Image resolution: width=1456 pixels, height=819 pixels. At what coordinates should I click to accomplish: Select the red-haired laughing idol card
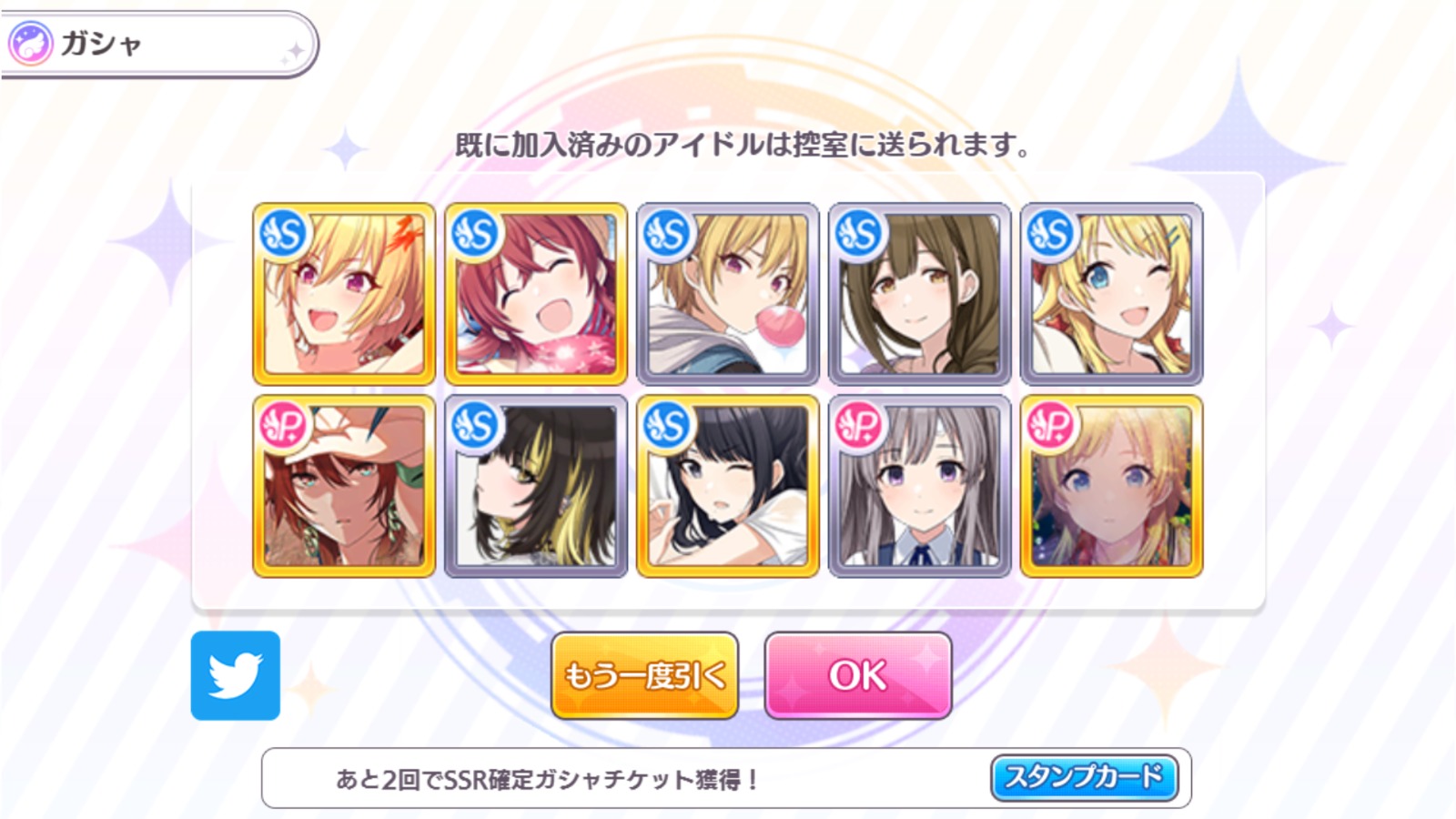[x=536, y=294]
